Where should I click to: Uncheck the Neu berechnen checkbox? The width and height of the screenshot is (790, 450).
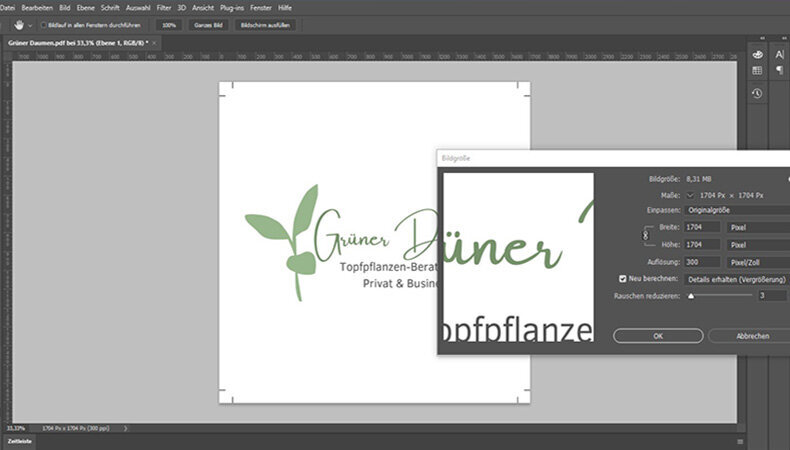623,278
